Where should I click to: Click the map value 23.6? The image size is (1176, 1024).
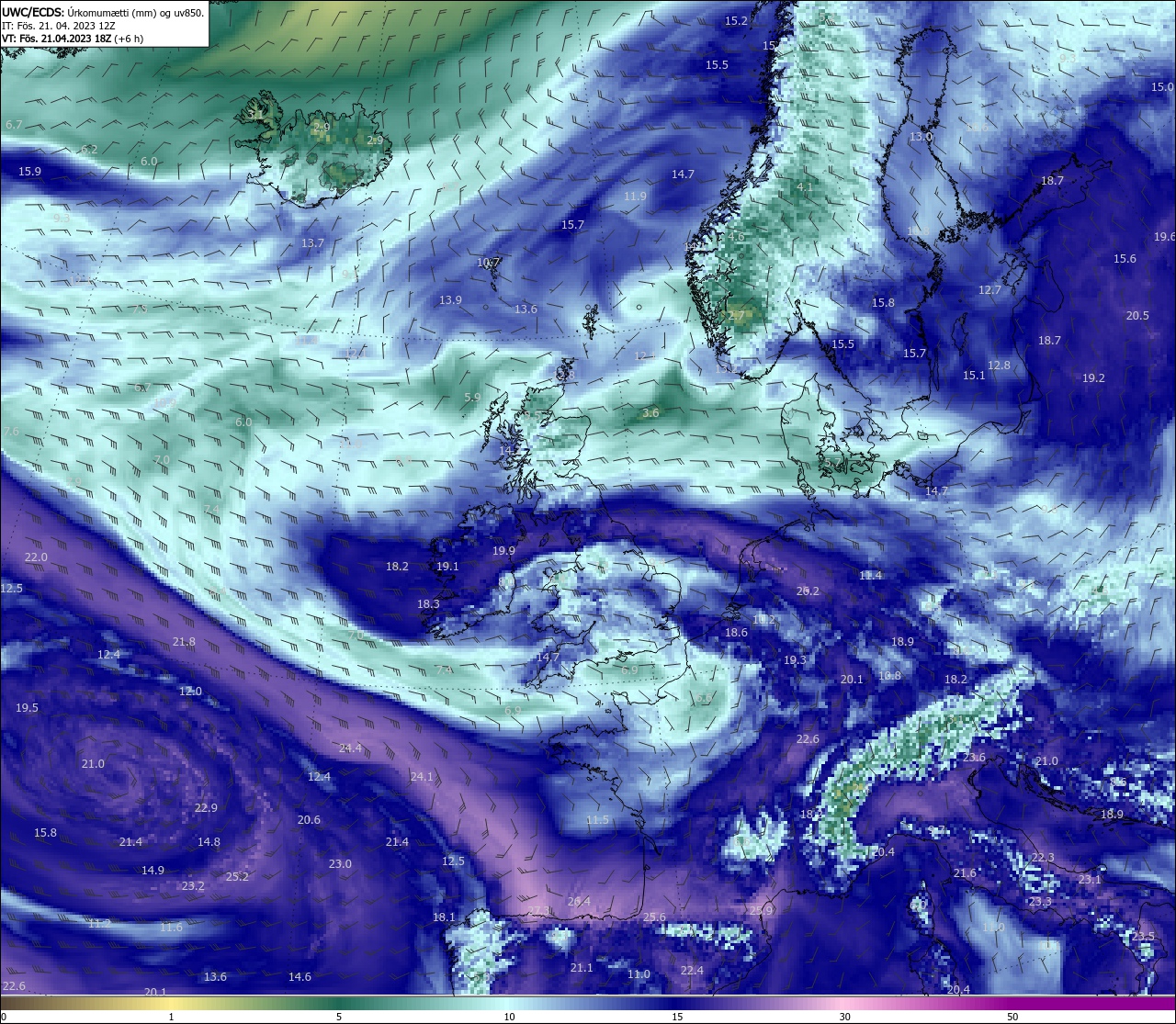[x=974, y=757]
